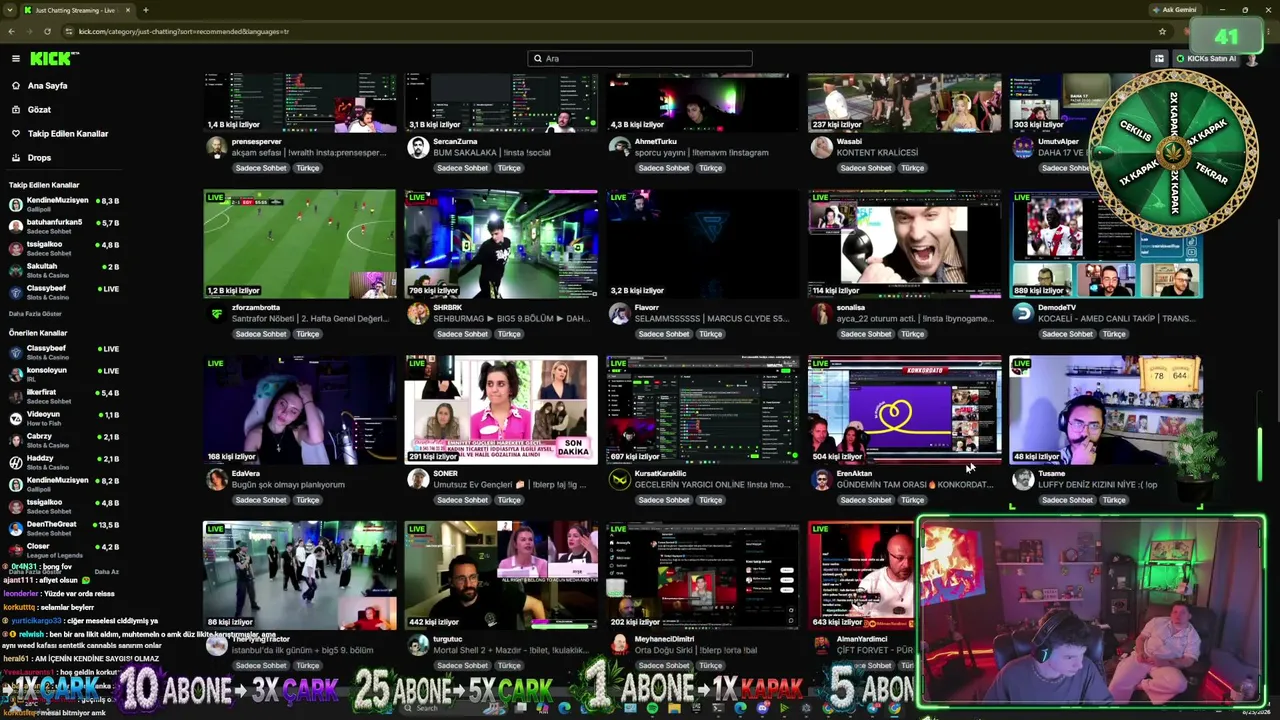Select the Just Chatting Streaming browser tab
This screenshot has width=1280, height=720.
78,10
